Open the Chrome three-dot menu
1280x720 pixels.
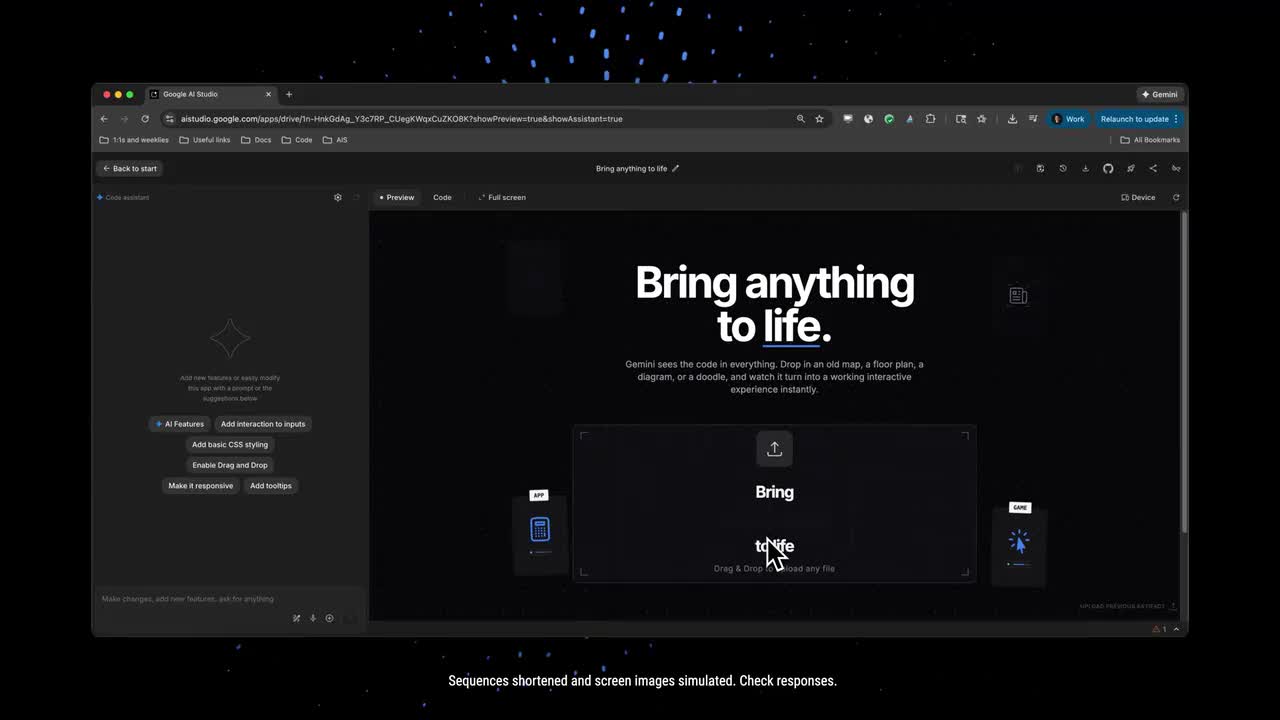(x=1176, y=119)
